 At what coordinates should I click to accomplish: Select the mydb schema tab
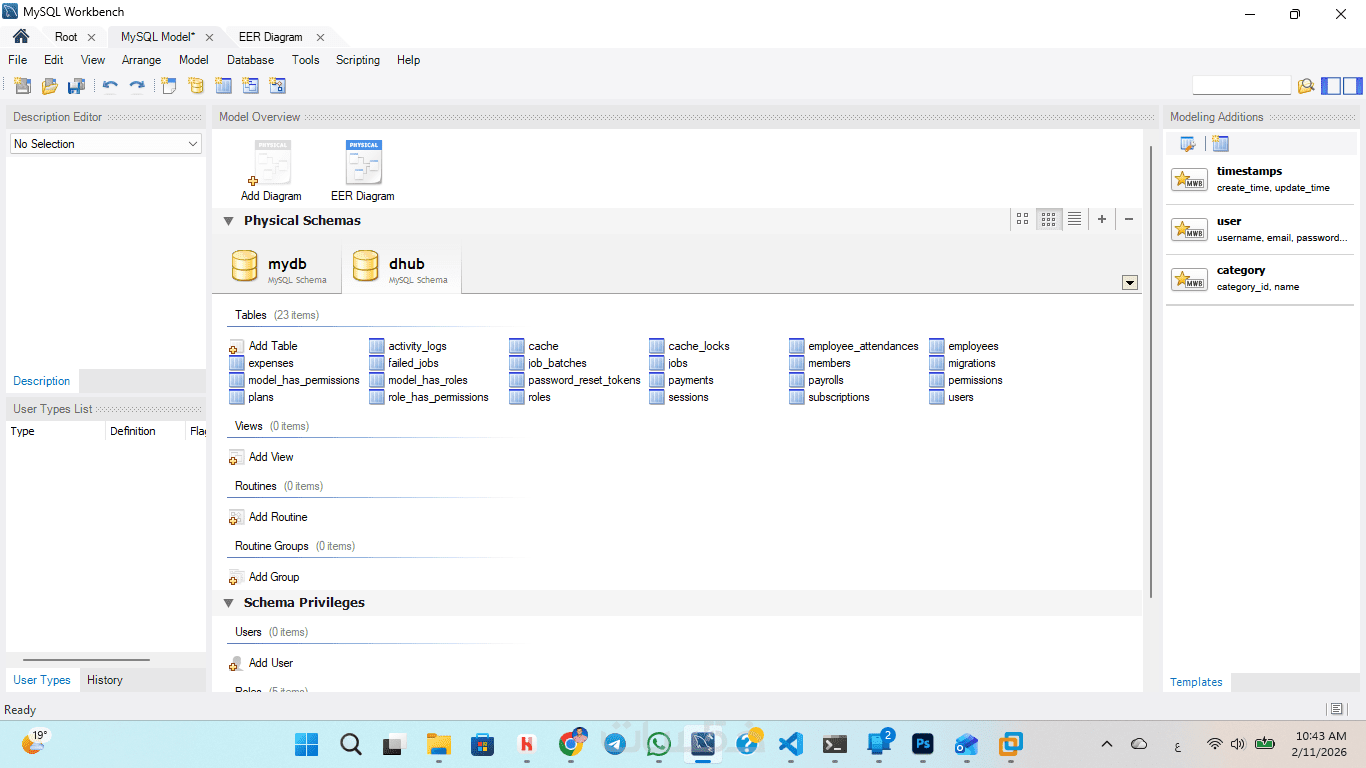(276, 267)
